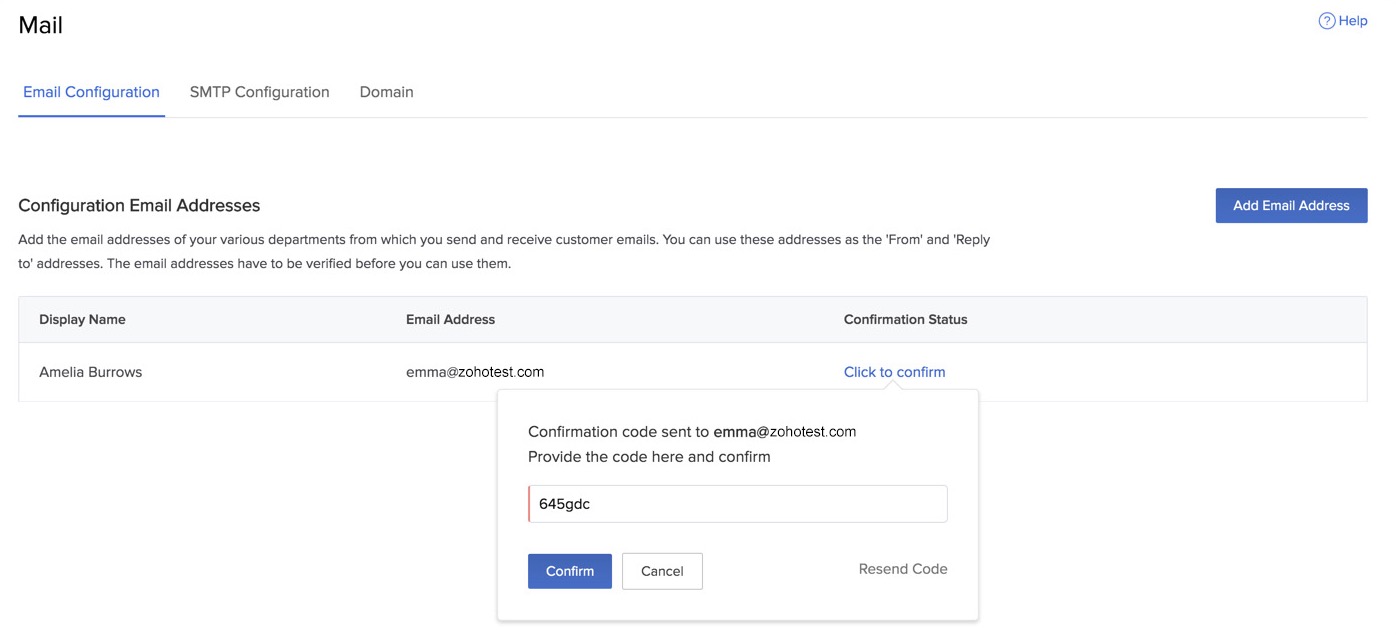Click emma@zohotest.com in the table row
1396x635 pixels.
(x=475, y=372)
